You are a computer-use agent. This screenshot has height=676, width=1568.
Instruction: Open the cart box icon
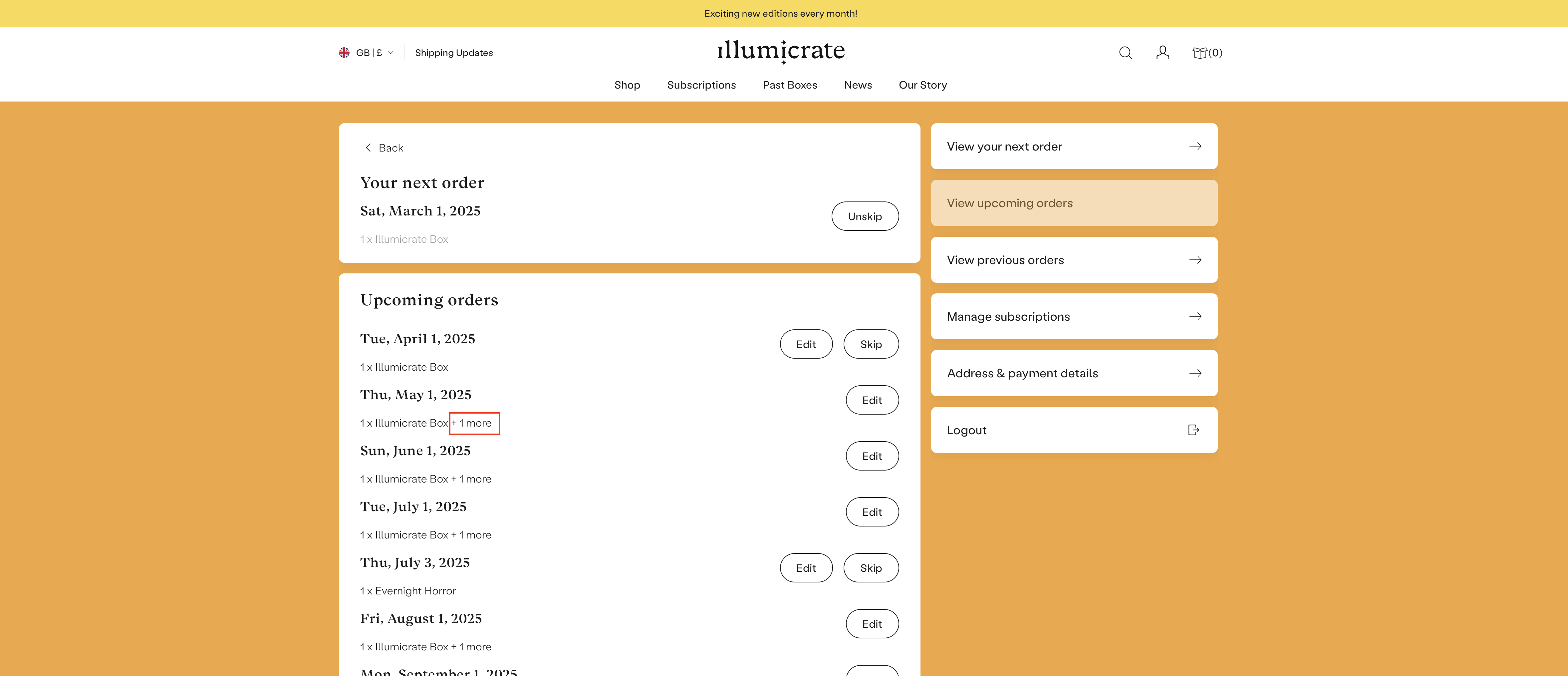point(1199,53)
